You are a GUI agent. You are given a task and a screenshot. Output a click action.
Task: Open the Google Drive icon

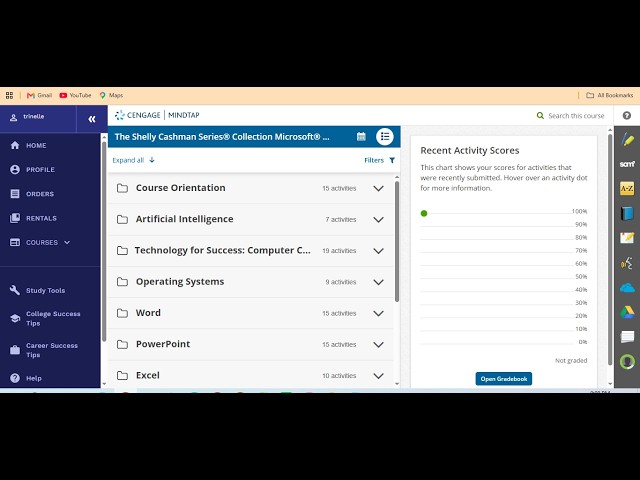tap(627, 313)
